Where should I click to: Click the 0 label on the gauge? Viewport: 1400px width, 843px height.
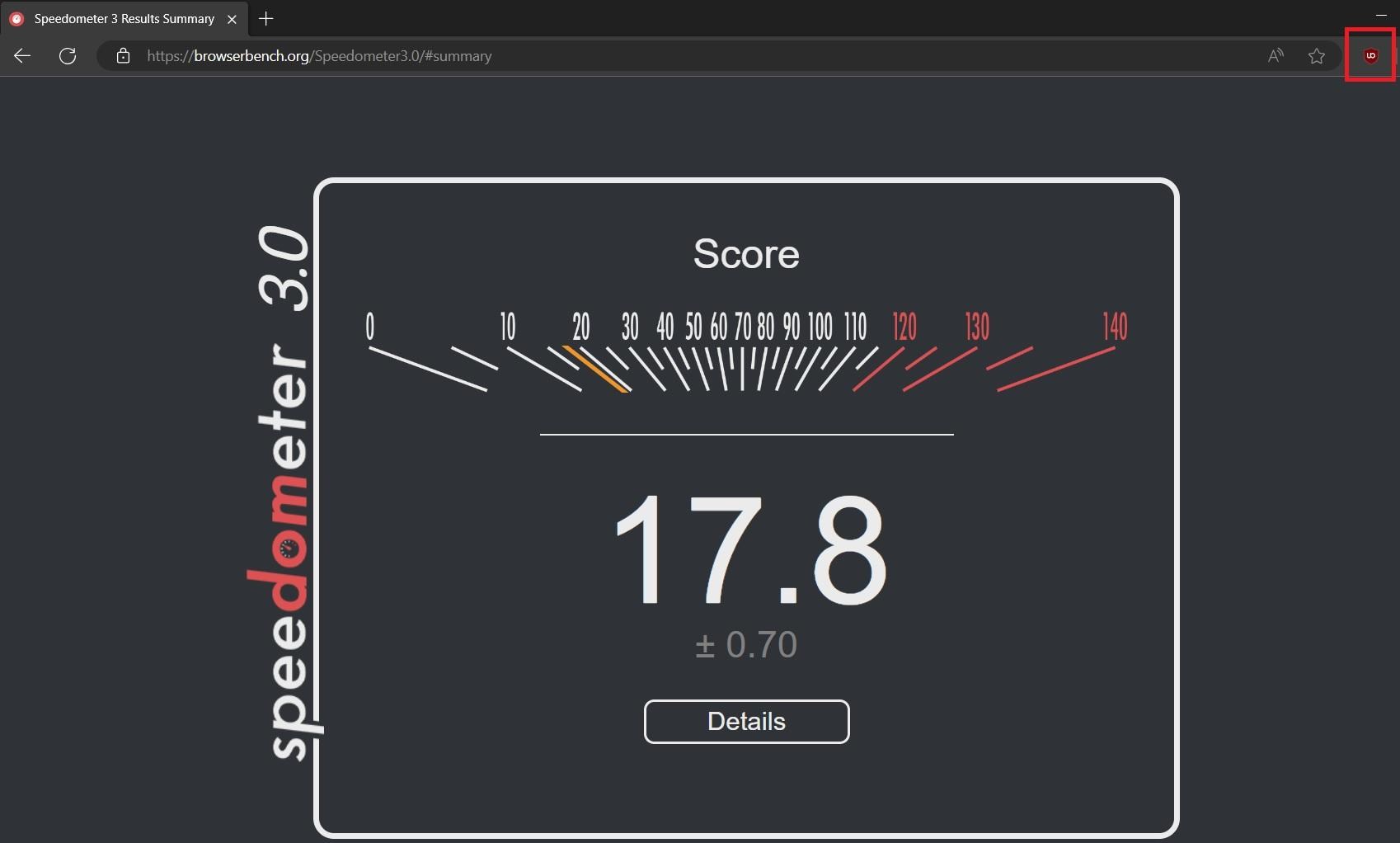point(370,327)
